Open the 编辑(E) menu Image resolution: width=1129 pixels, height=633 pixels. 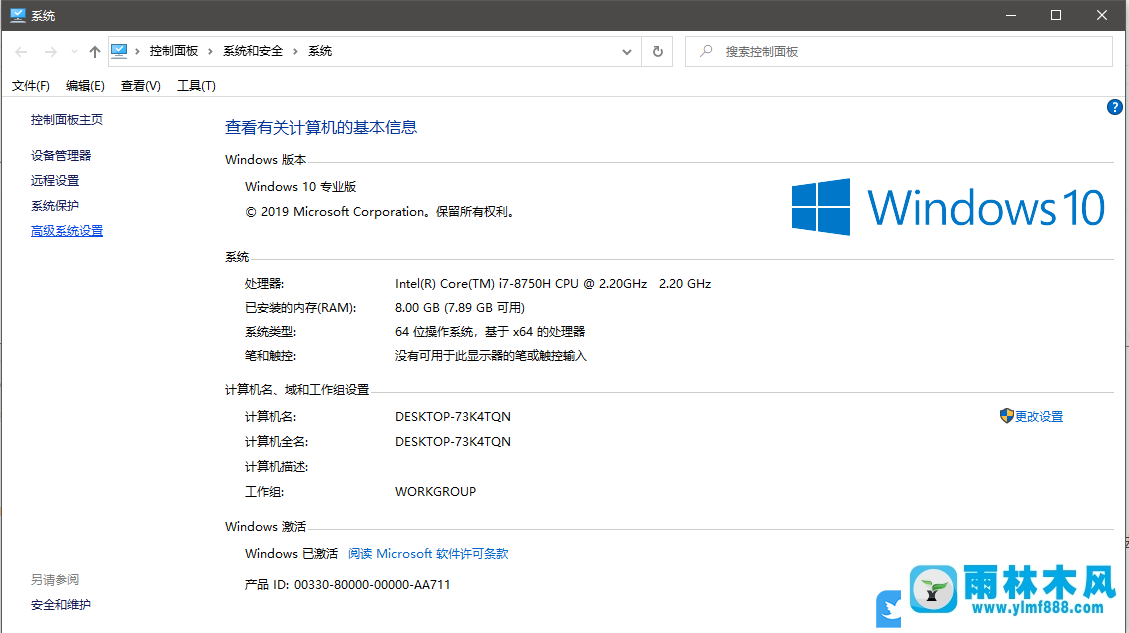(x=85, y=86)
